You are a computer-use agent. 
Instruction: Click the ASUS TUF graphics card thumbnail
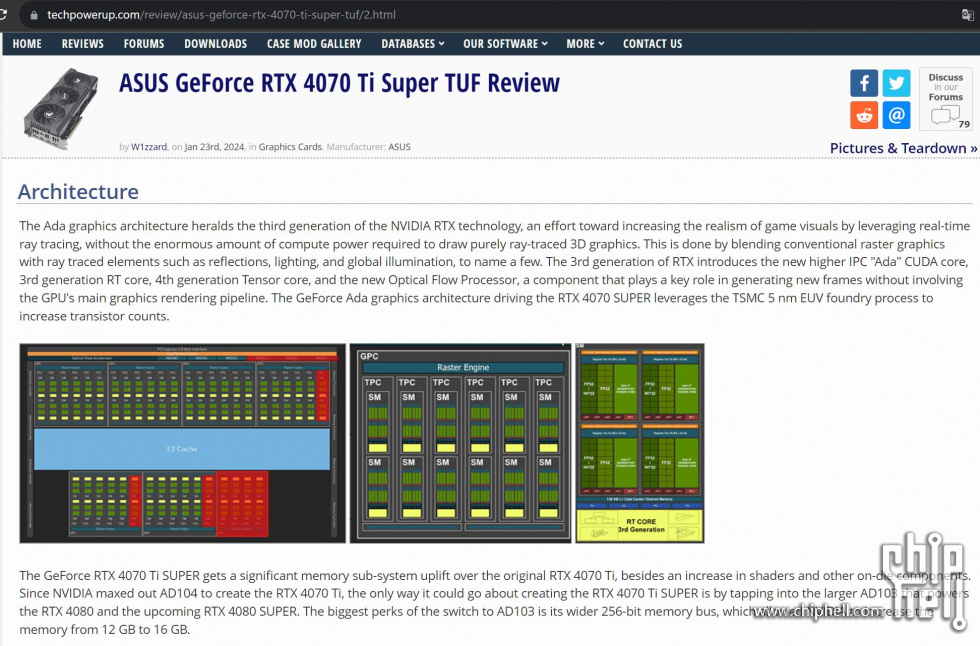tap(61, 107)
